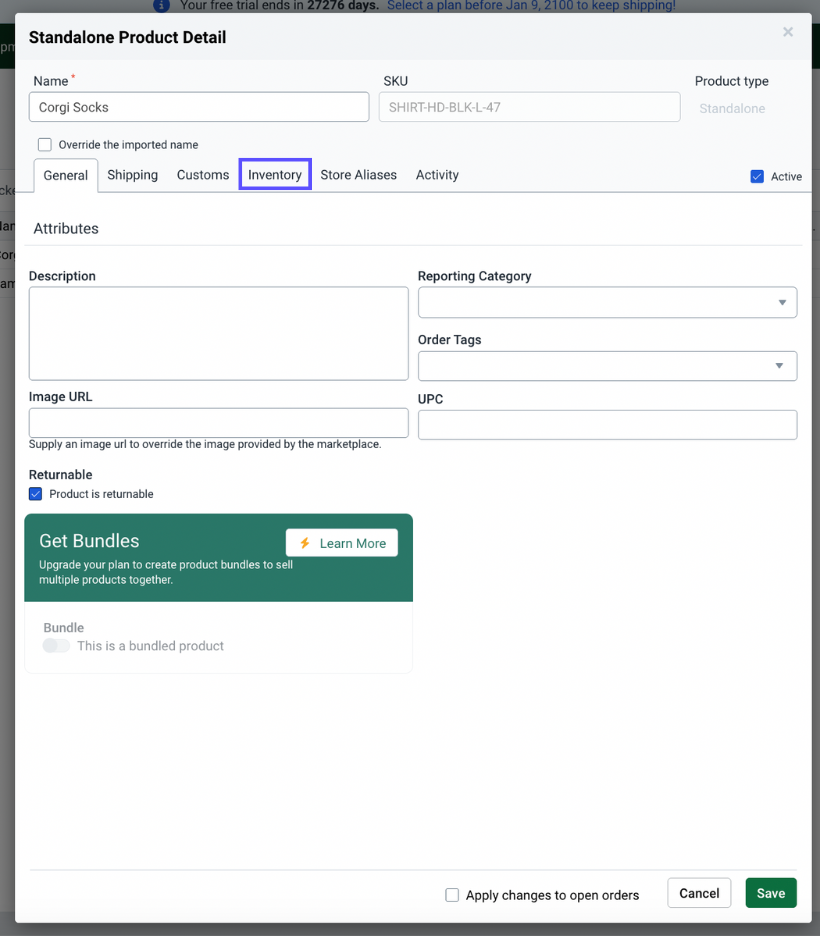View the Store Aliases tab
This screenshot has width=820, height=936.
[x=359, y=175]
